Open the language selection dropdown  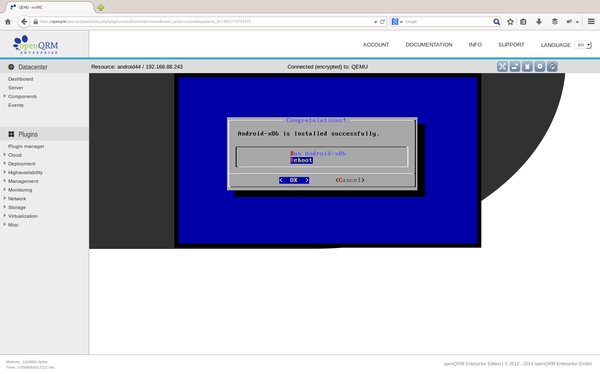point(583,45)
